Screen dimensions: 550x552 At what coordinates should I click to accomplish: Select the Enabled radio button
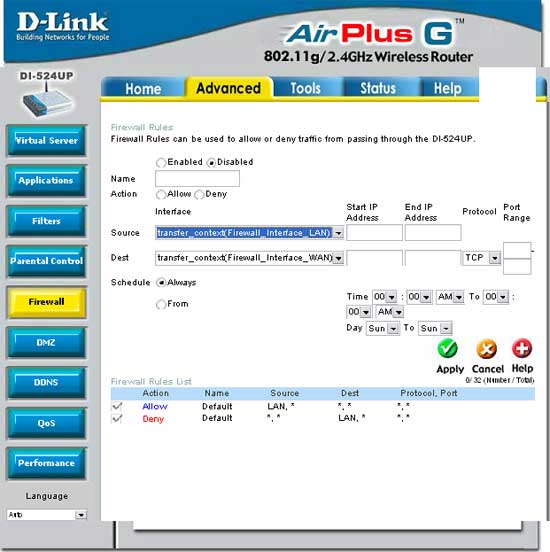(161, 162)
